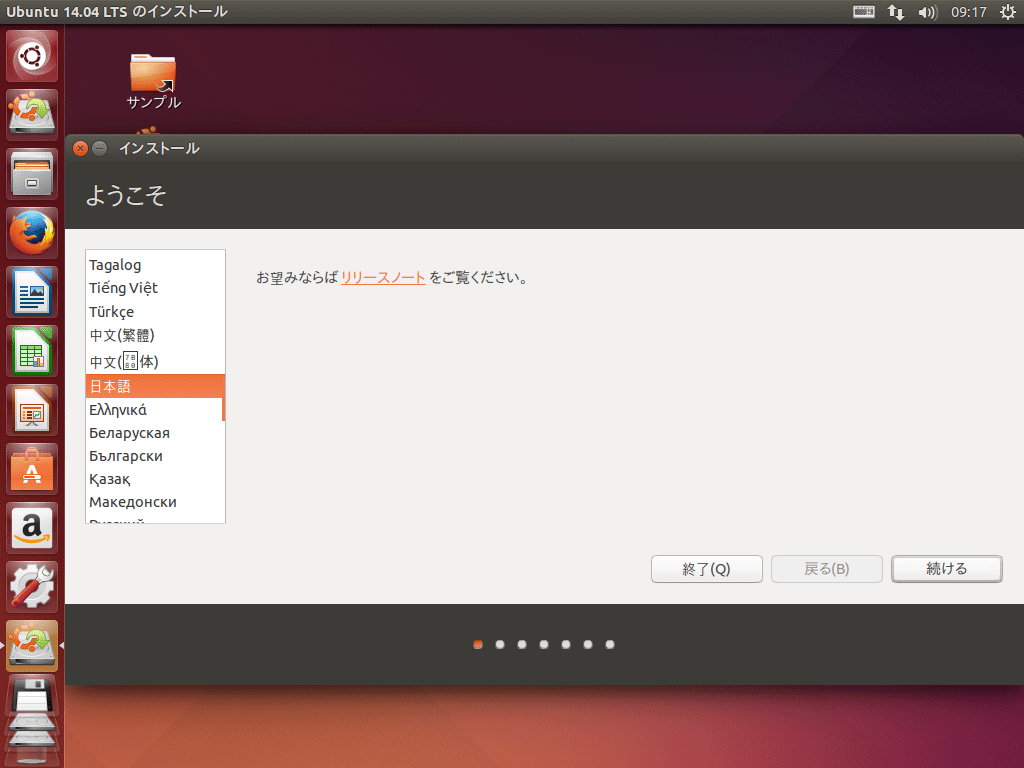Select Ελληνικά language
The height and width of the screenshot is (768, 1024).
pos(154,409)
